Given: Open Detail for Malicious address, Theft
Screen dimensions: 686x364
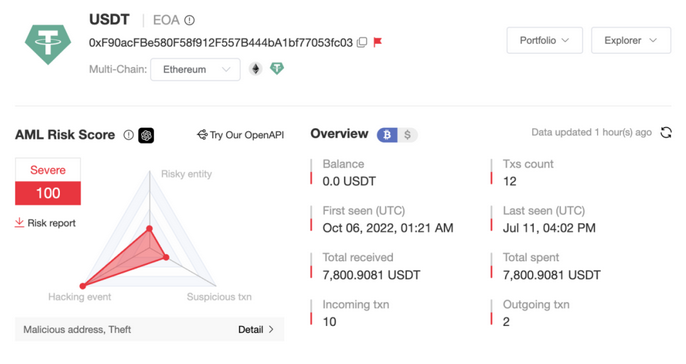Looking at the screenshot, I should click(256, 329).
